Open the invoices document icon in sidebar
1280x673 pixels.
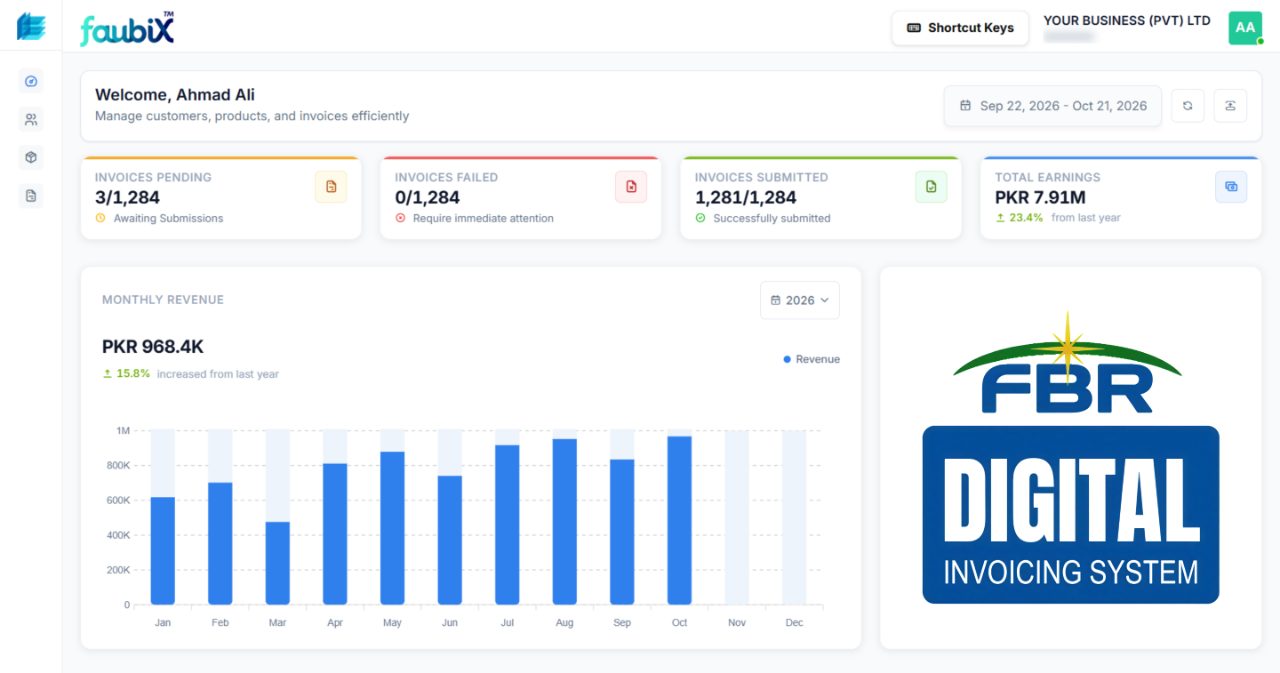31,196
